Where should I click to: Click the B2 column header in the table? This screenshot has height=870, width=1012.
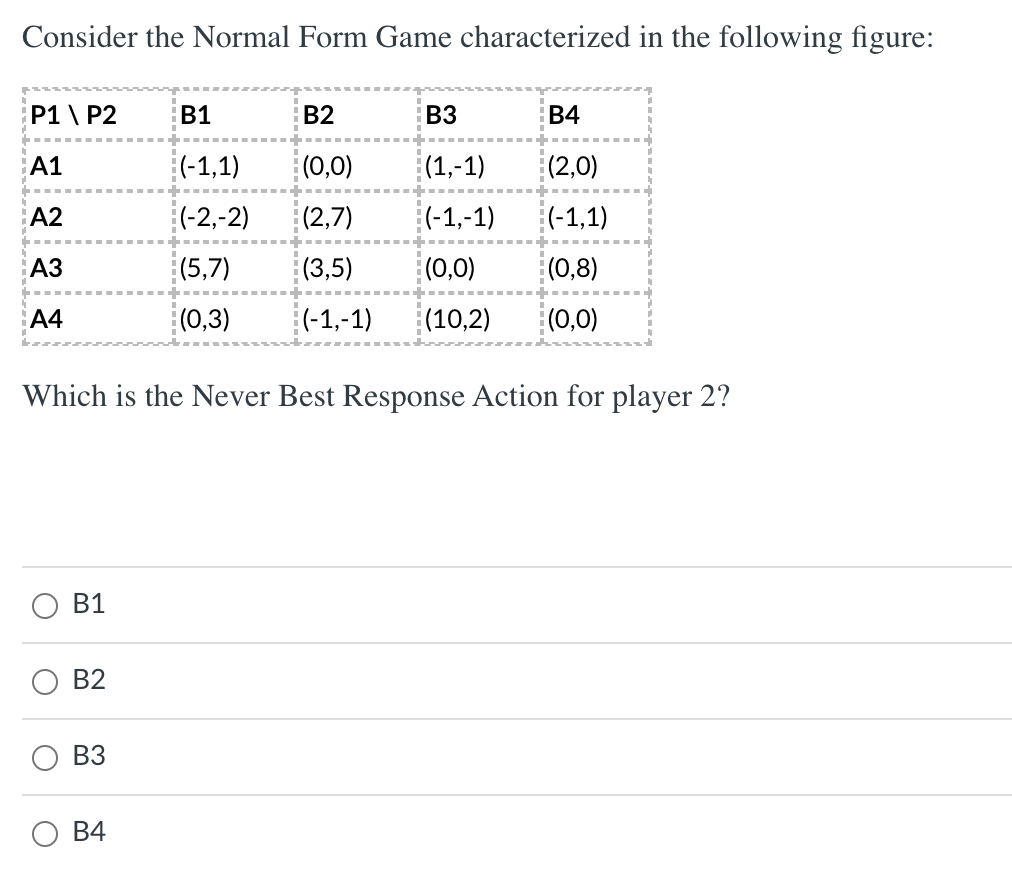pyautogui.click(x=316, y=114)
